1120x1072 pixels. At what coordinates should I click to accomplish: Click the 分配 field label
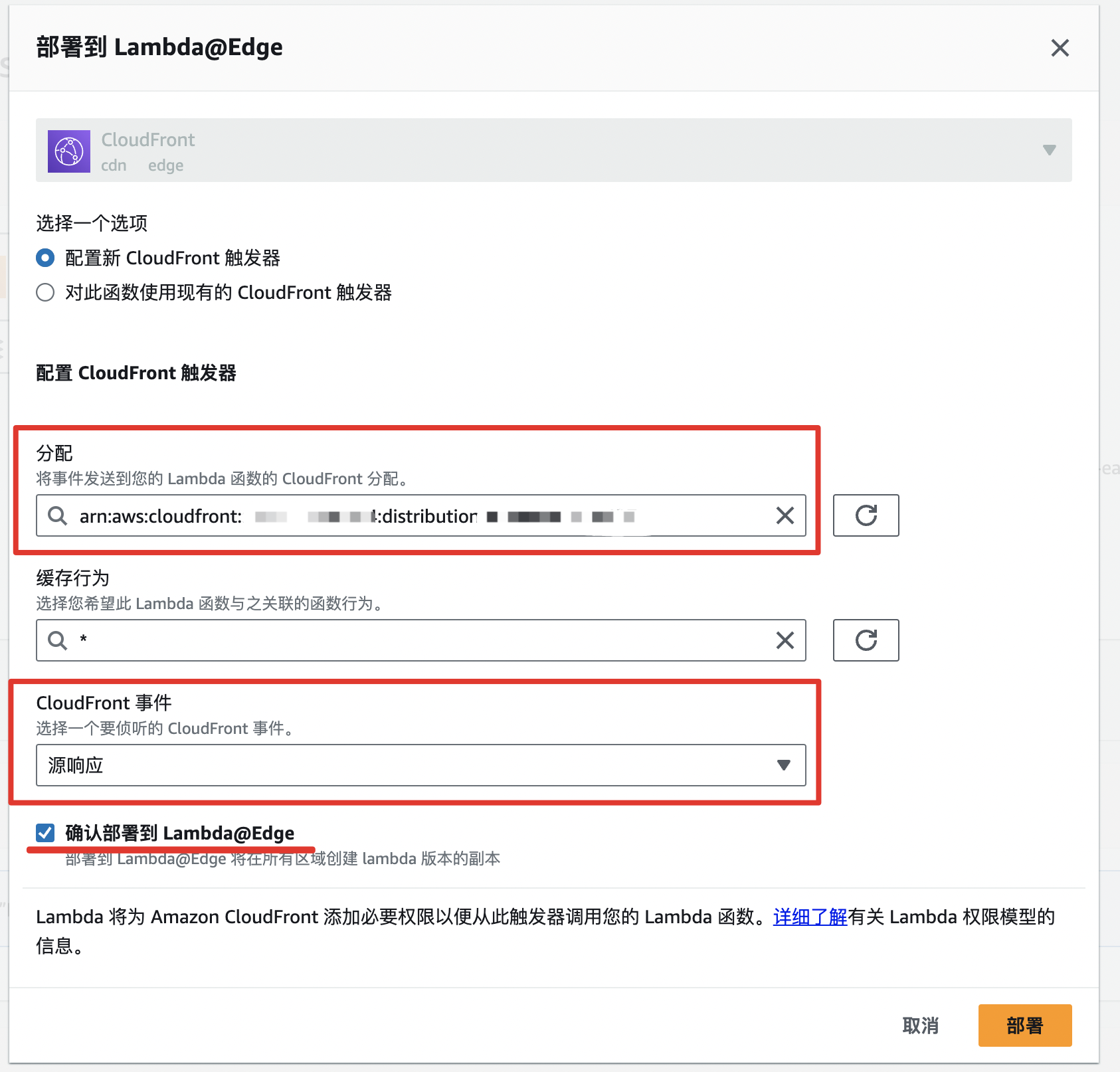point(54,453)
